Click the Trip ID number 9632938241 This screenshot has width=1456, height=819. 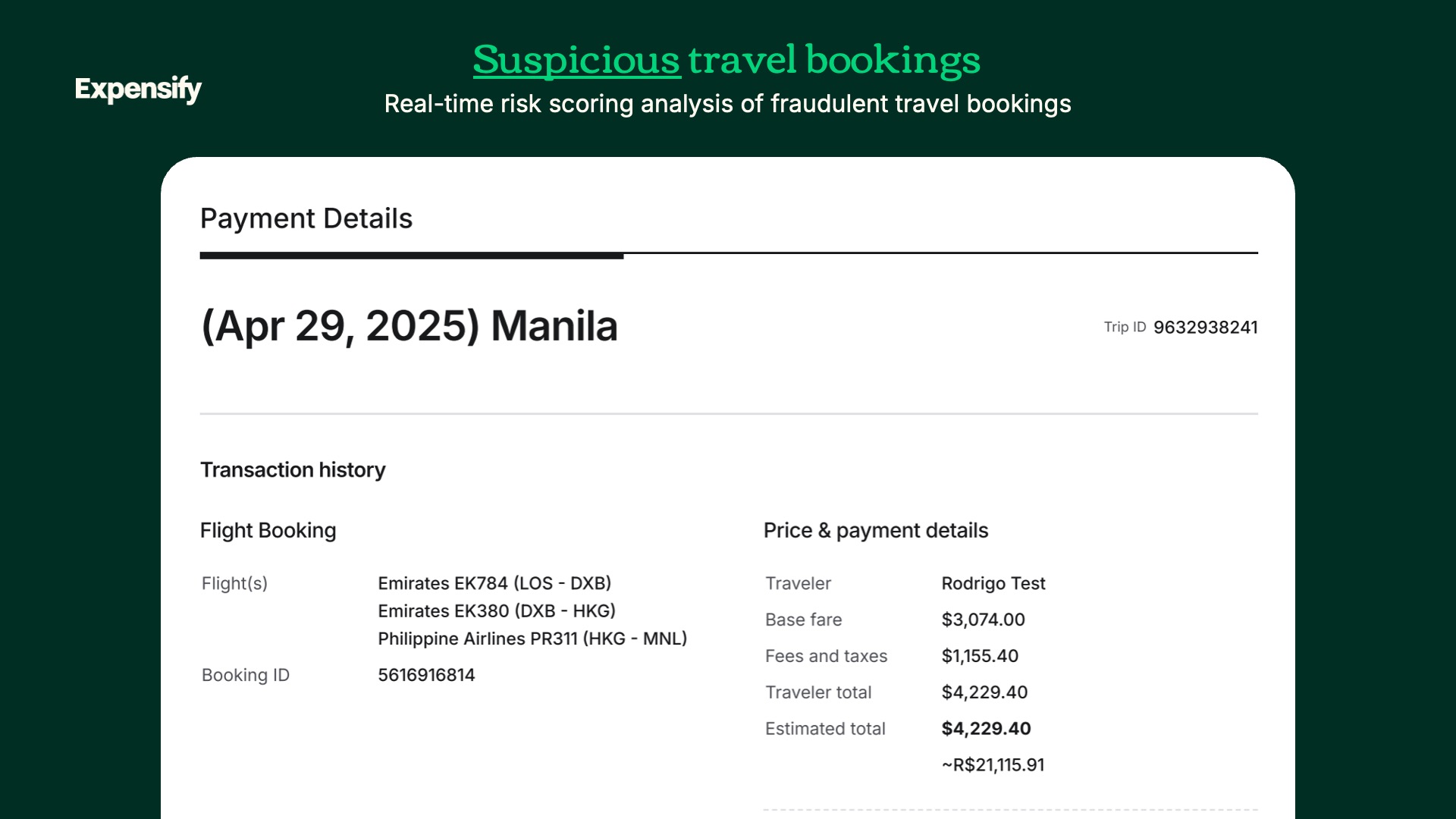click(1206, 327)
